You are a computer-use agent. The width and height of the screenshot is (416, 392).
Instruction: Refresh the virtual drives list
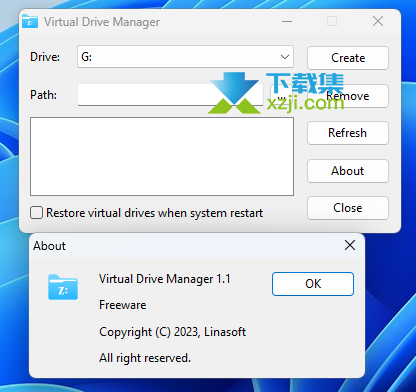point(348,133)
